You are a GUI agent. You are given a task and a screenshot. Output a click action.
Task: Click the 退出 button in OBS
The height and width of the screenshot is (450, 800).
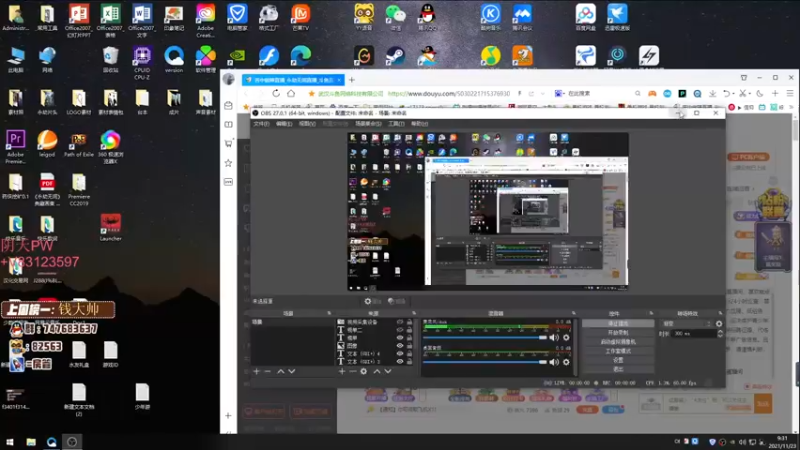[618, 369]
